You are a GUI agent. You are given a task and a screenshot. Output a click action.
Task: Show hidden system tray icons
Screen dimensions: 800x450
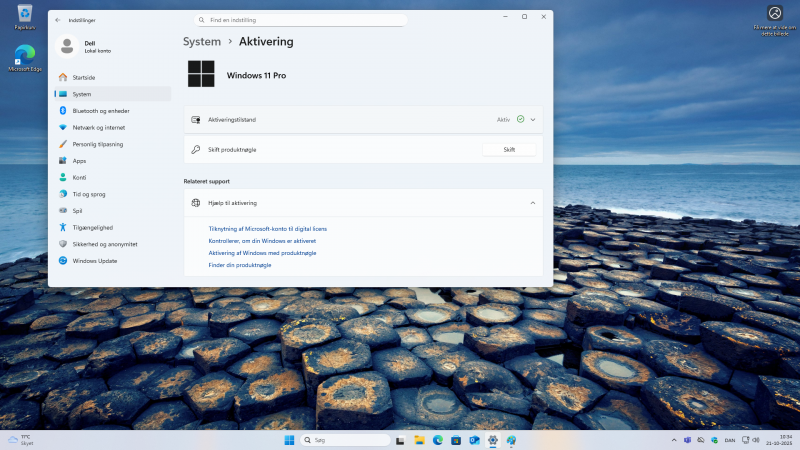point(673,440)
